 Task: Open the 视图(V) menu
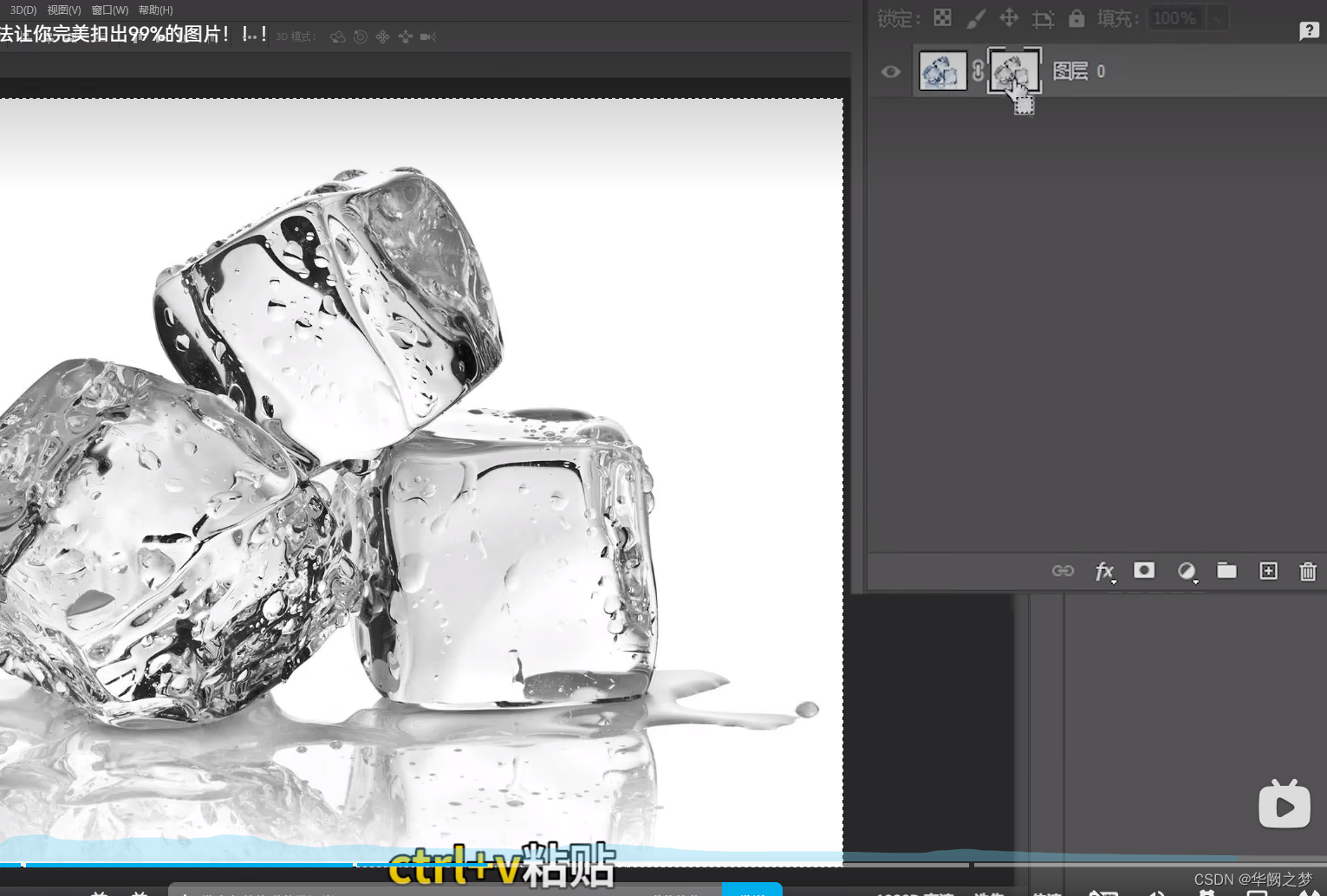tap(64, 10)
